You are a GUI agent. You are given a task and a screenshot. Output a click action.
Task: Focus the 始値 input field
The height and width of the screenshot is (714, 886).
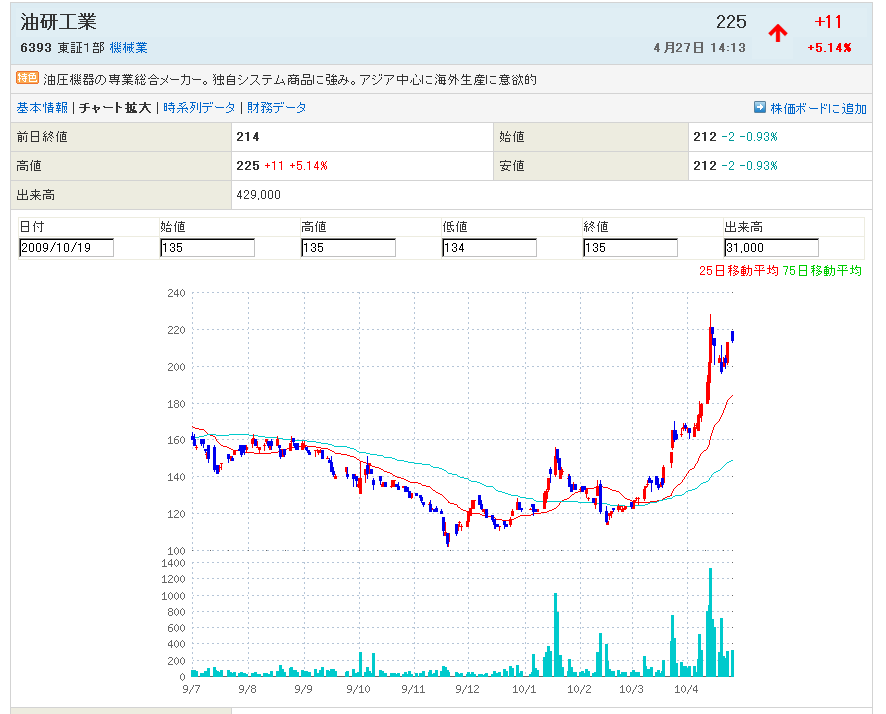pyautogui.click(x=207, y=248)
